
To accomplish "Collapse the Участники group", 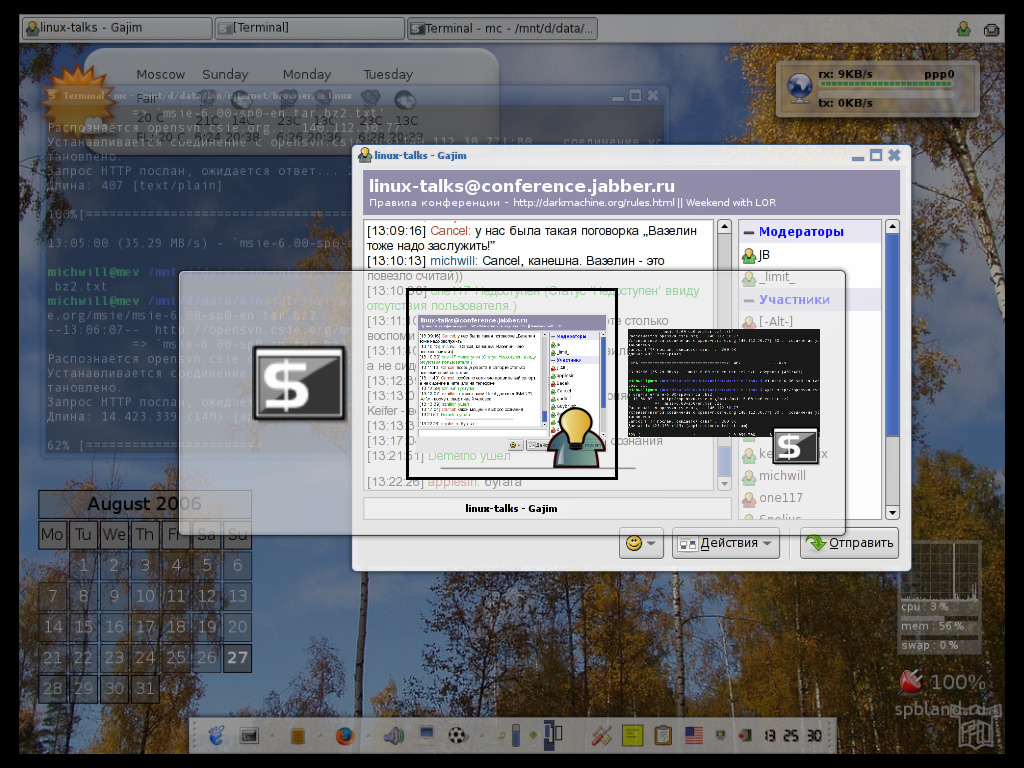I will (x=749, y=300).
